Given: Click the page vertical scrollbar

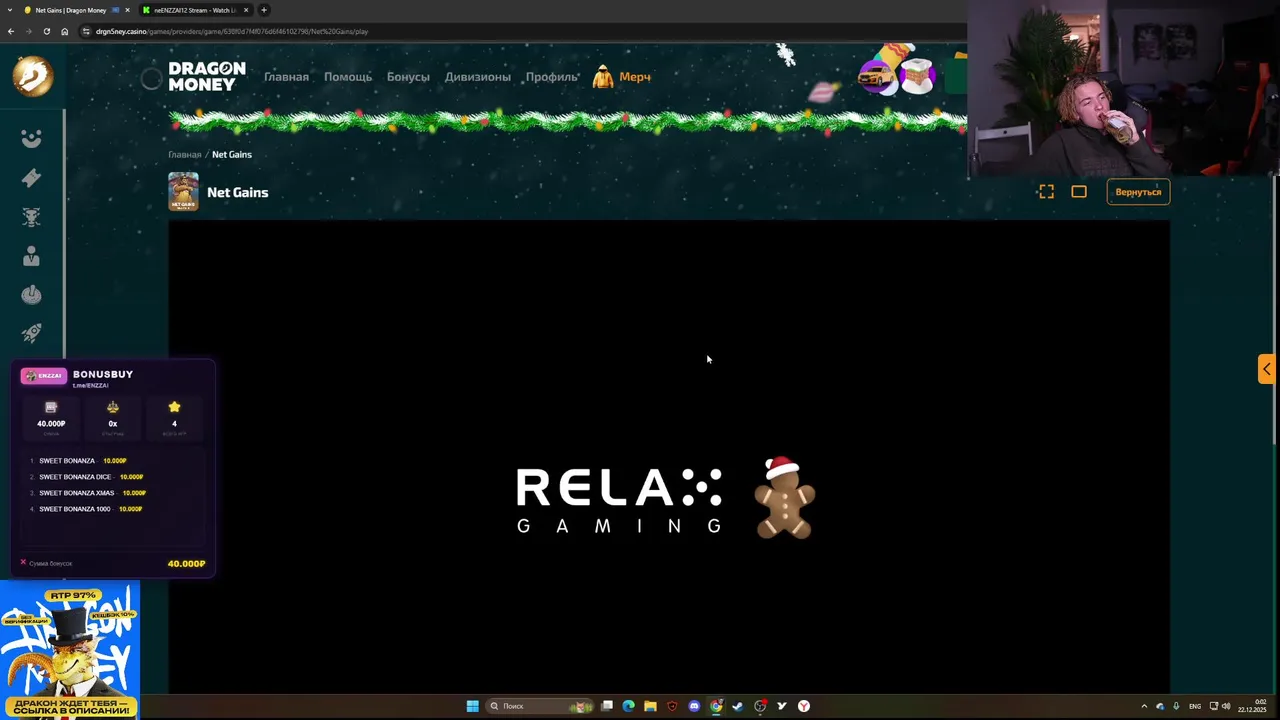Looking at the screenshot, I should (1275, 312).
